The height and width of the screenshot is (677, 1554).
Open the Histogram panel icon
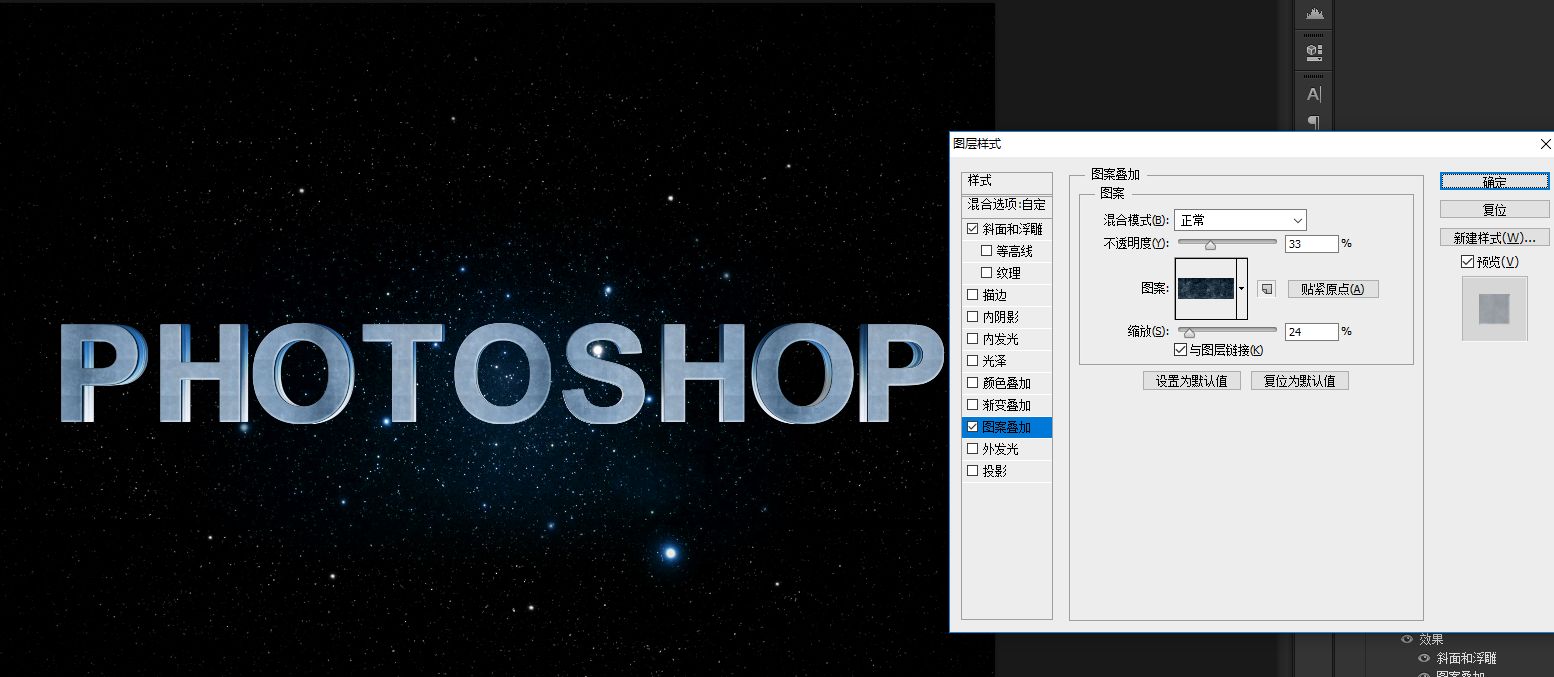(x=1314, y=13)
